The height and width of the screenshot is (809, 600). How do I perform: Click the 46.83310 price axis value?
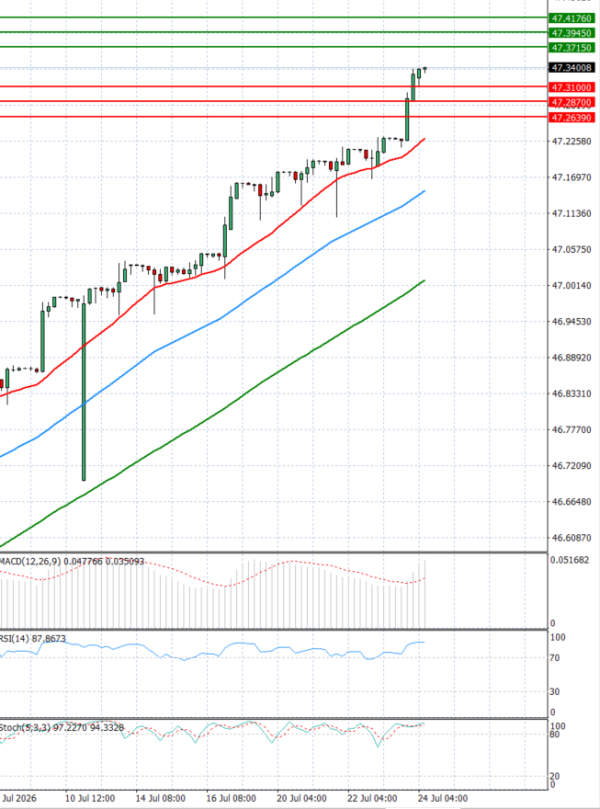click(572, 394)
